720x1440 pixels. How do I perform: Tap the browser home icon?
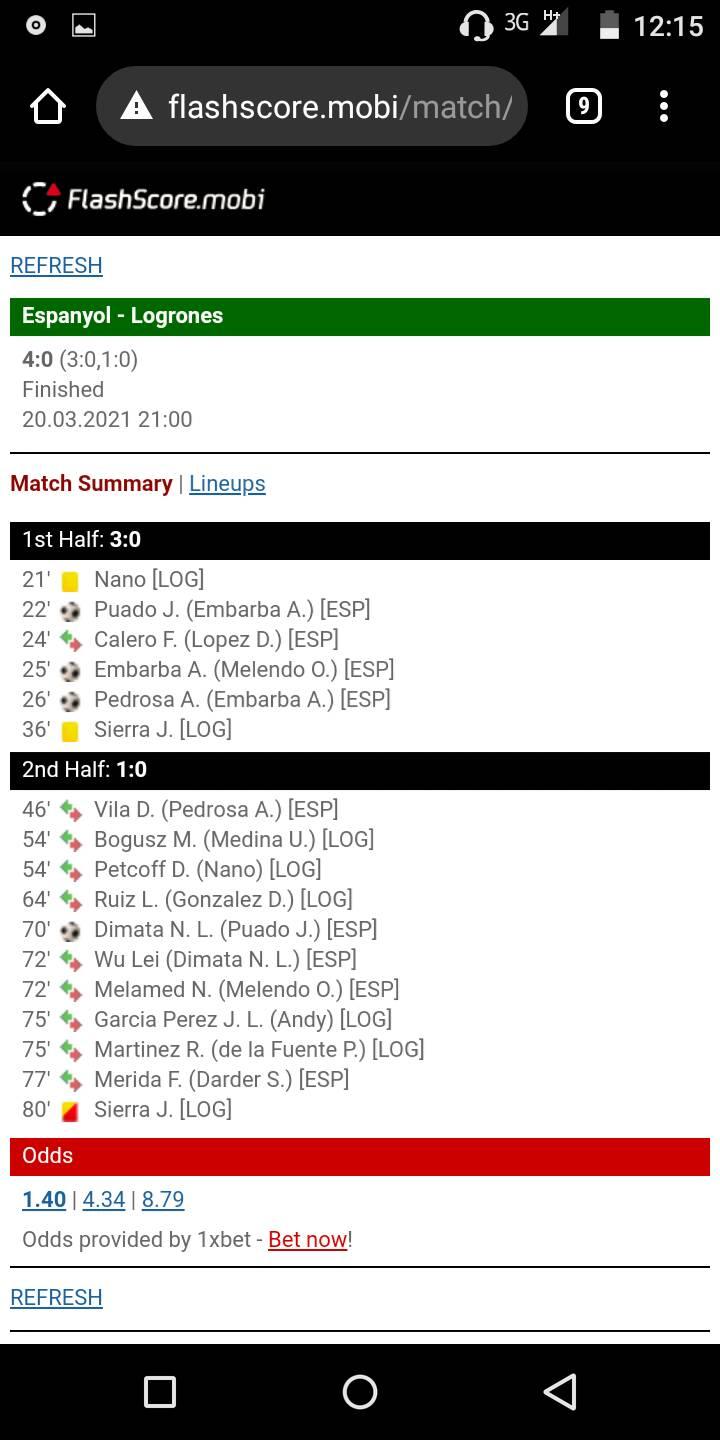pyautogui.click(x=48, y=106)
